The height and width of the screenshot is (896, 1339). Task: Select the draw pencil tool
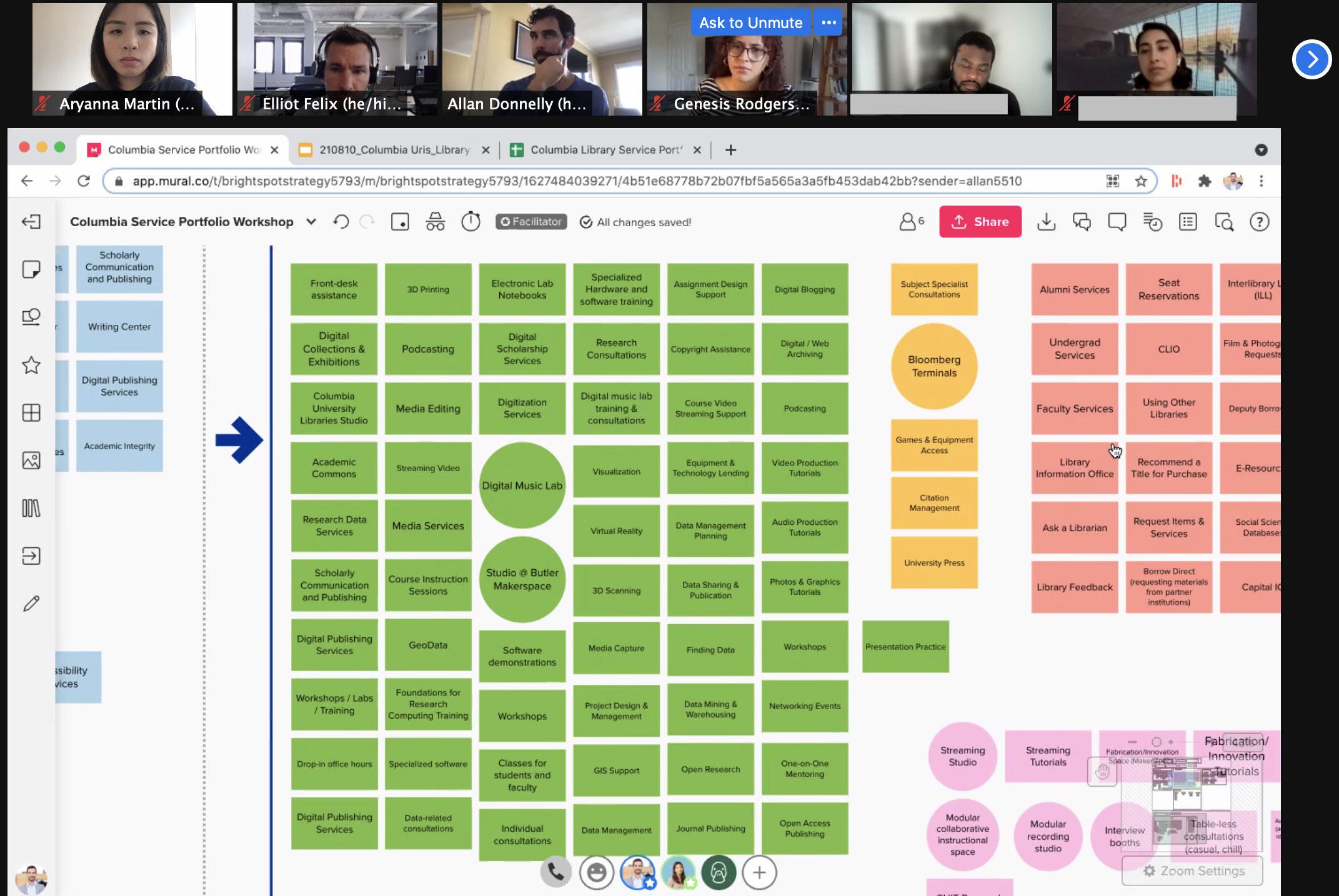tap(31, 604)
